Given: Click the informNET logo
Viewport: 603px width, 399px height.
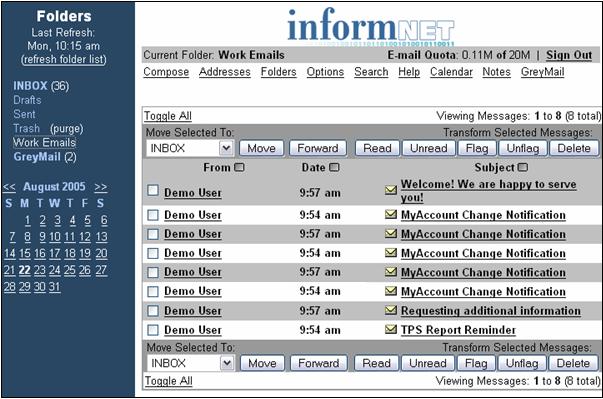Looking at the screenshot, I should (371, 26).
